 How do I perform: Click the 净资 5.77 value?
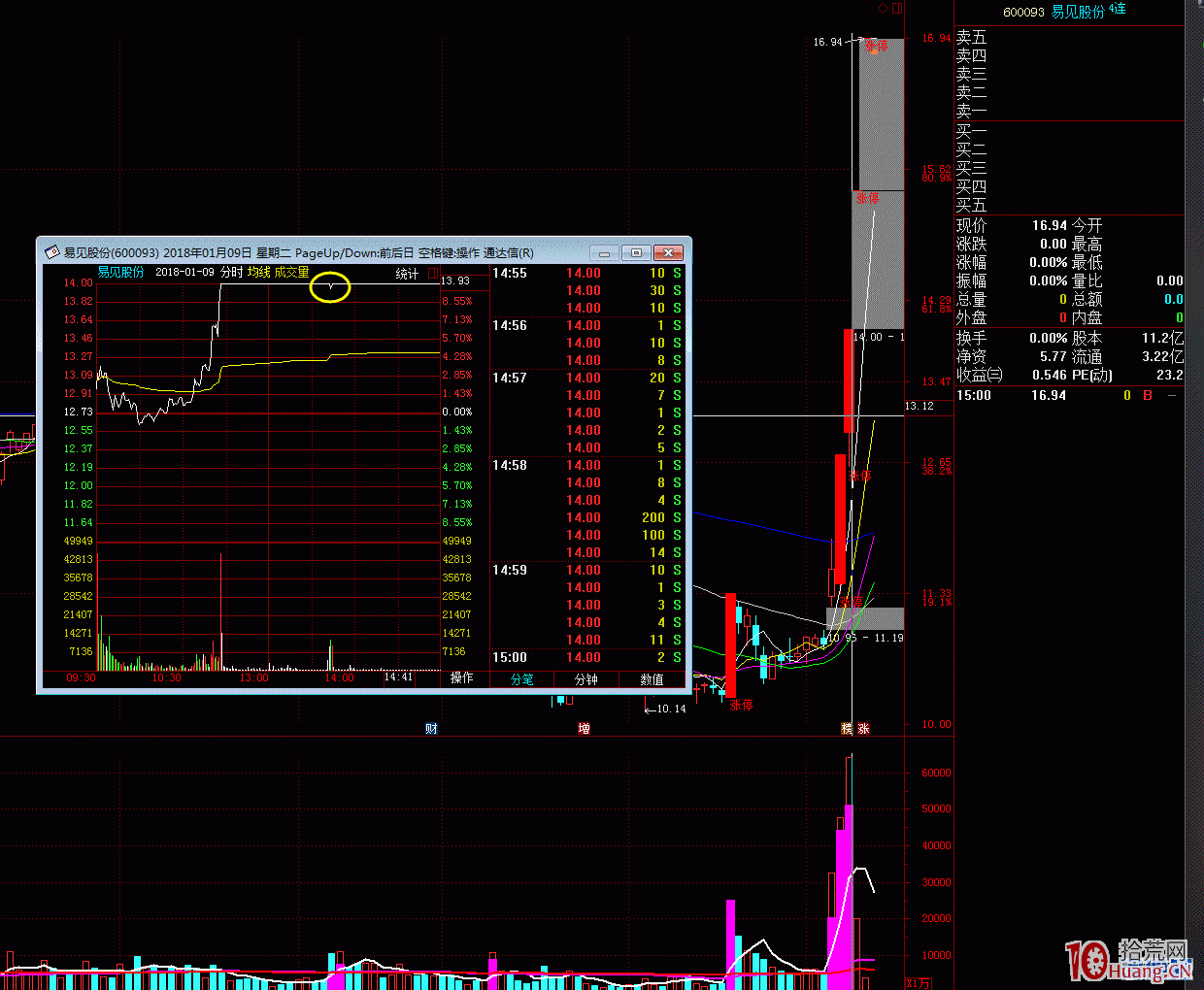pyautogui.click(x=1053, y=356)
